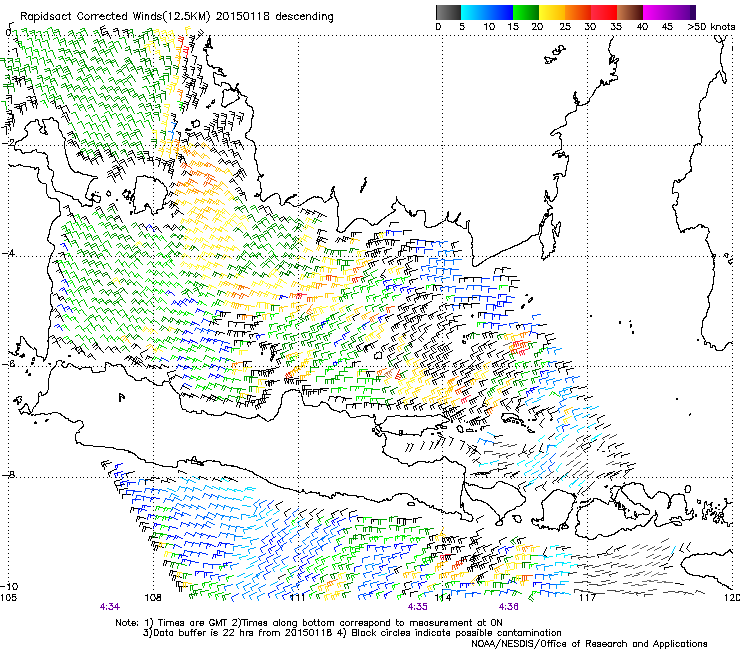Click the '20150118 descending' text in title

click(275, 17)
